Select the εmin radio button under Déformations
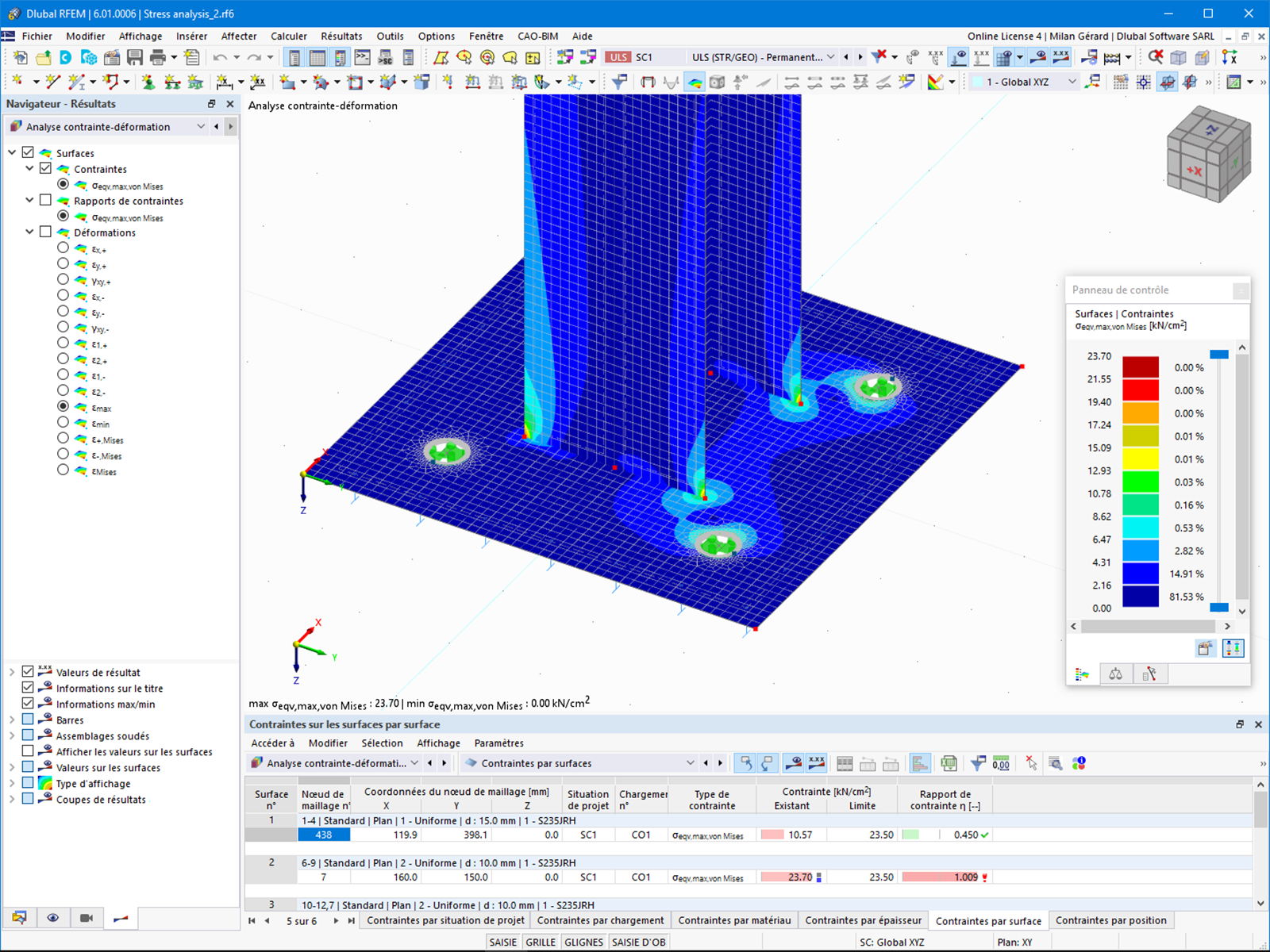This screenshot has width=1270, height=952. [x=63, y=423]
